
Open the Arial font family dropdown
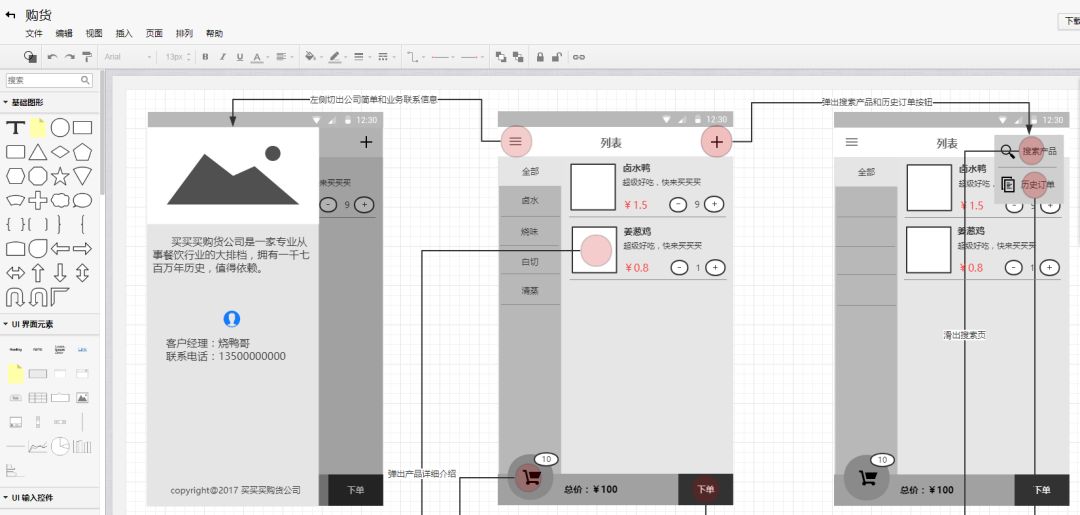coord(127,57)
